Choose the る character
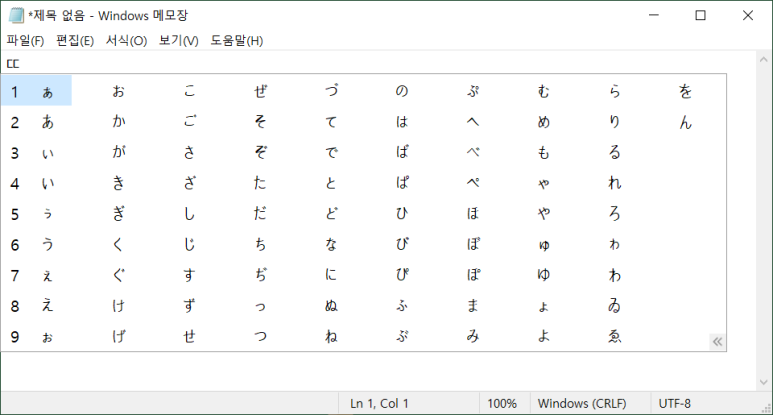This screenshot has width=773, height=415. tap(615, 152)
